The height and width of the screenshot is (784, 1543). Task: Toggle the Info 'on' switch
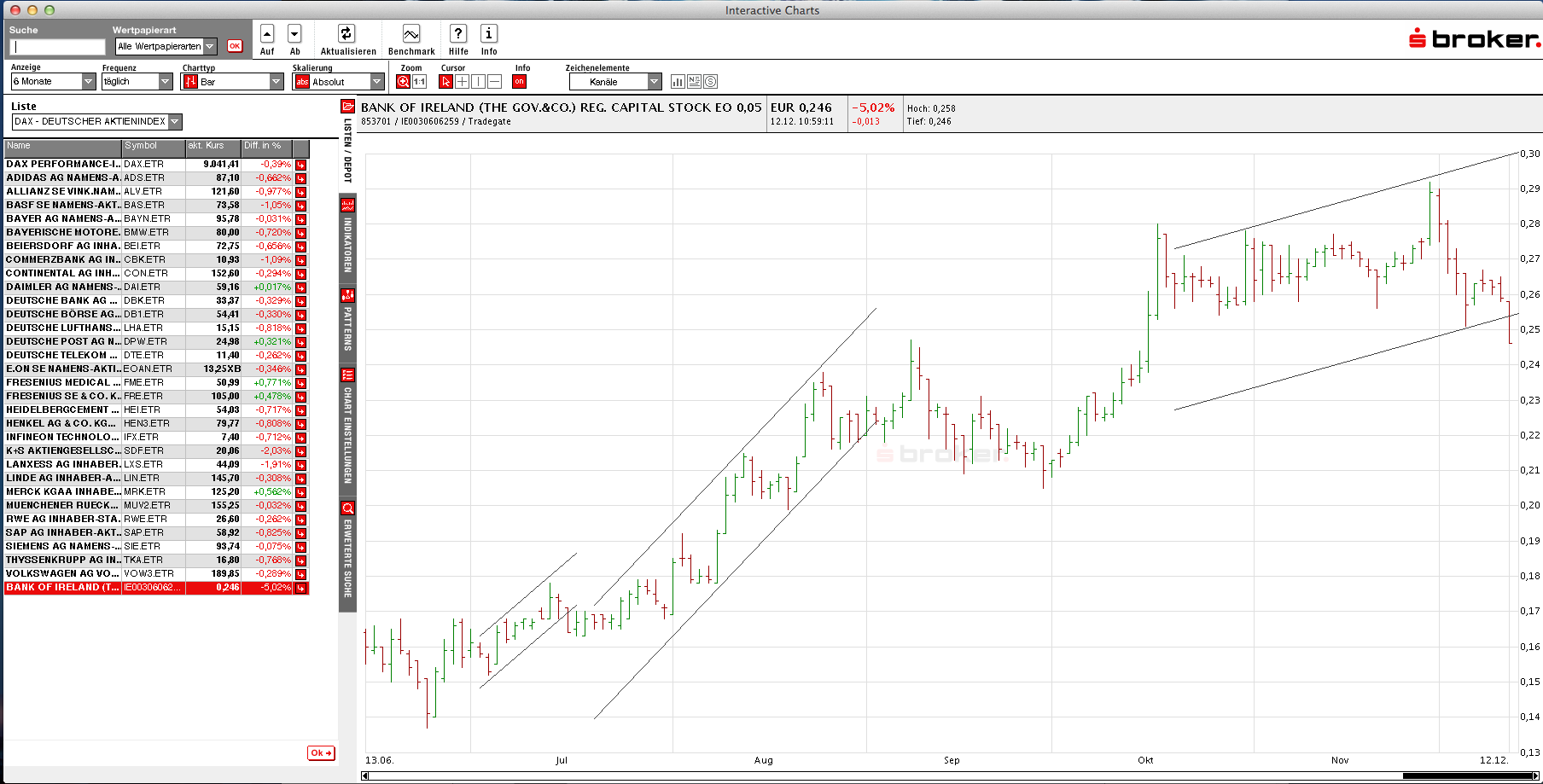coord(519,82)
